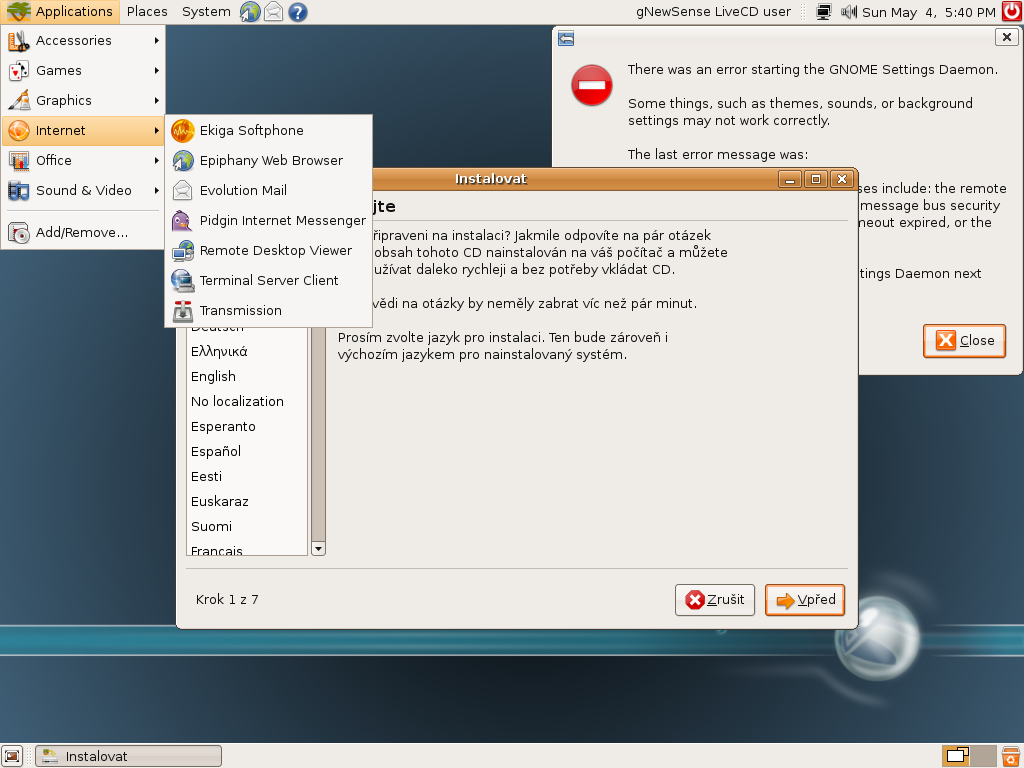Screen dimensions: 1024x768
Task: Click the error dialog window menu icon
Action: (566, 39)
